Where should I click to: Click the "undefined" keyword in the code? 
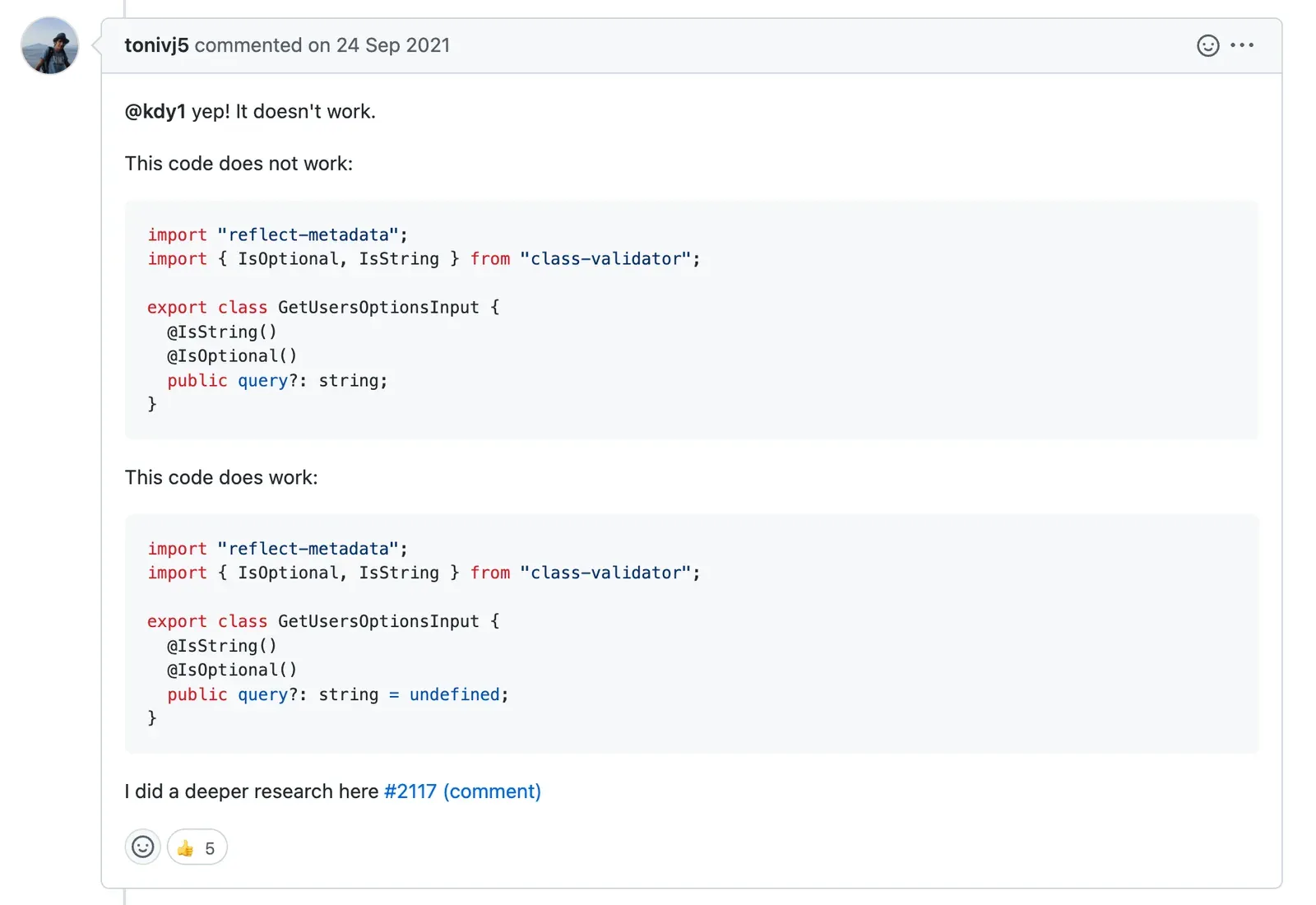point(454,694)
